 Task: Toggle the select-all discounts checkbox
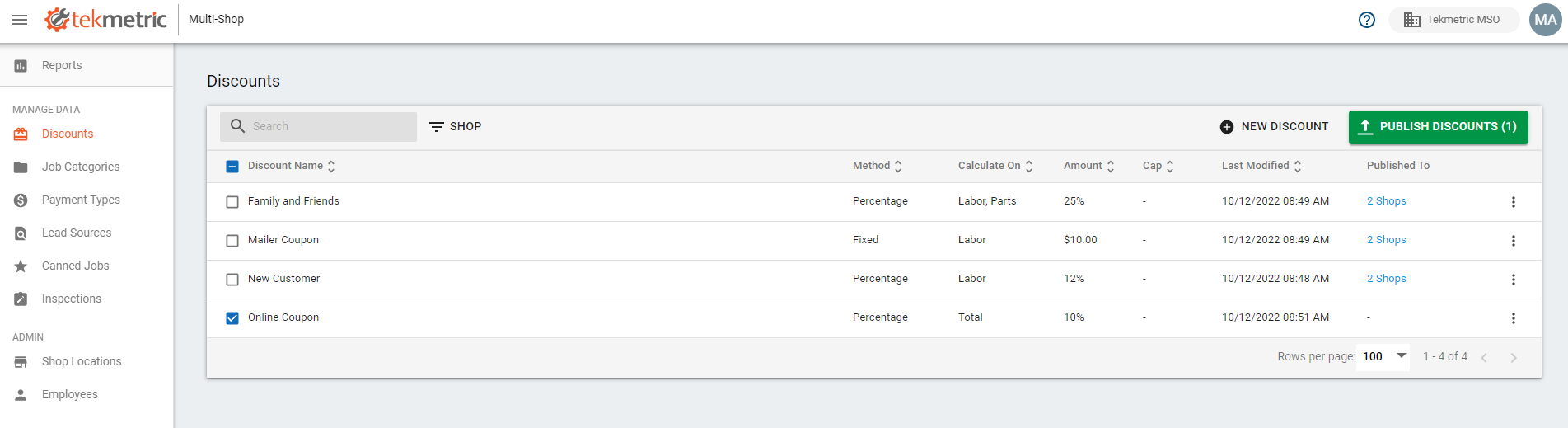(232, 167)
